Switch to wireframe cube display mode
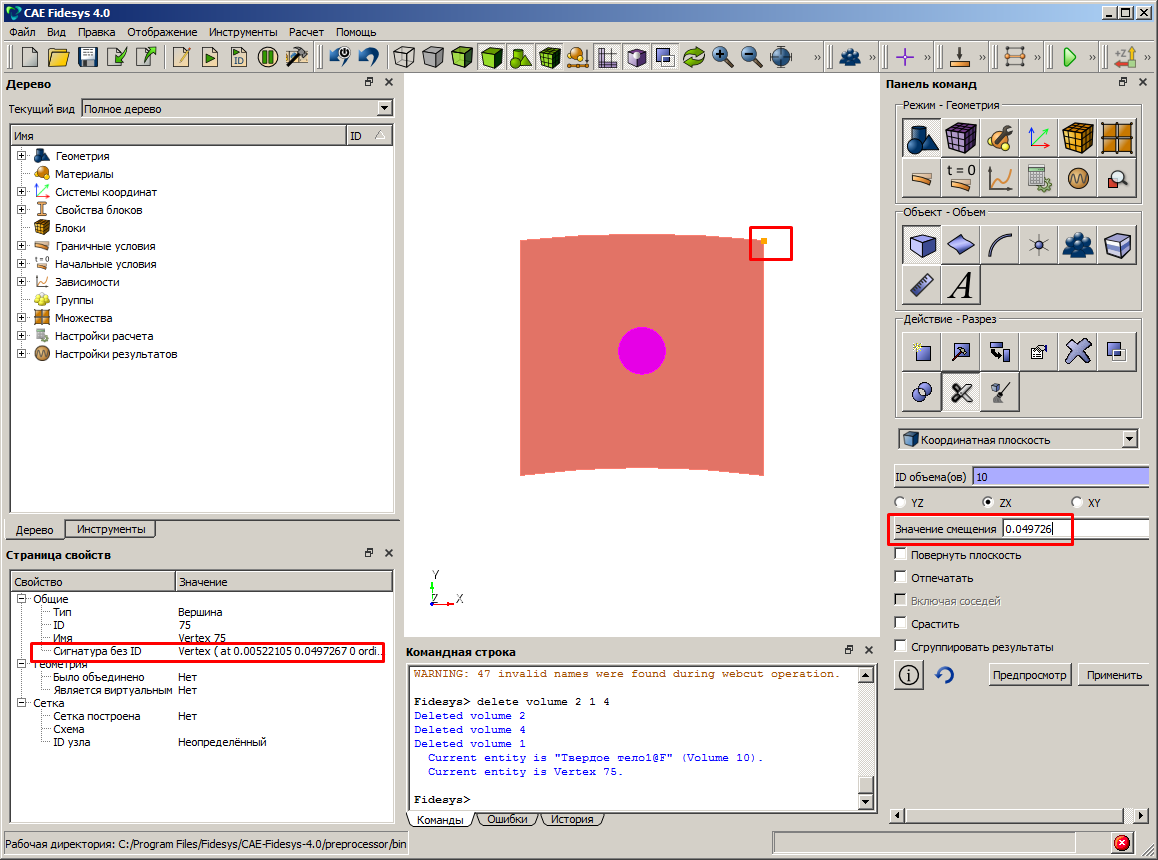Image resolution: width=1158 pixels, height=860 pixels. [x=404, y=57]
